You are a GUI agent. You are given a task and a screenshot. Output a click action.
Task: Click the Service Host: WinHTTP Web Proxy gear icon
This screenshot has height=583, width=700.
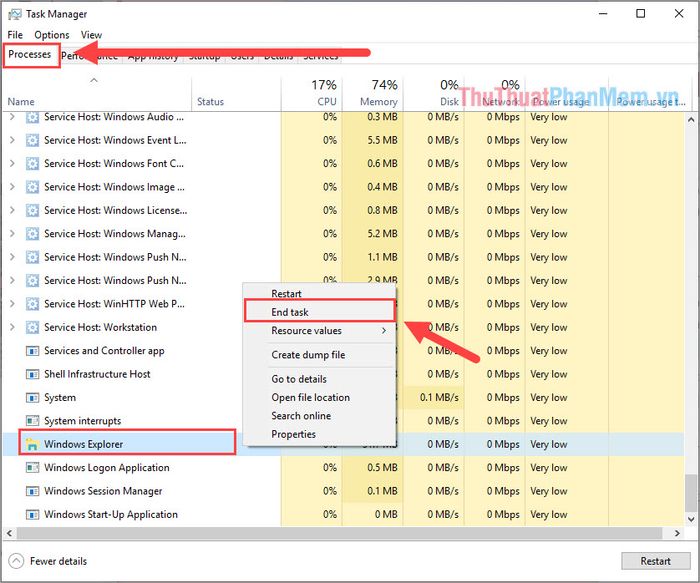(32, 304)
